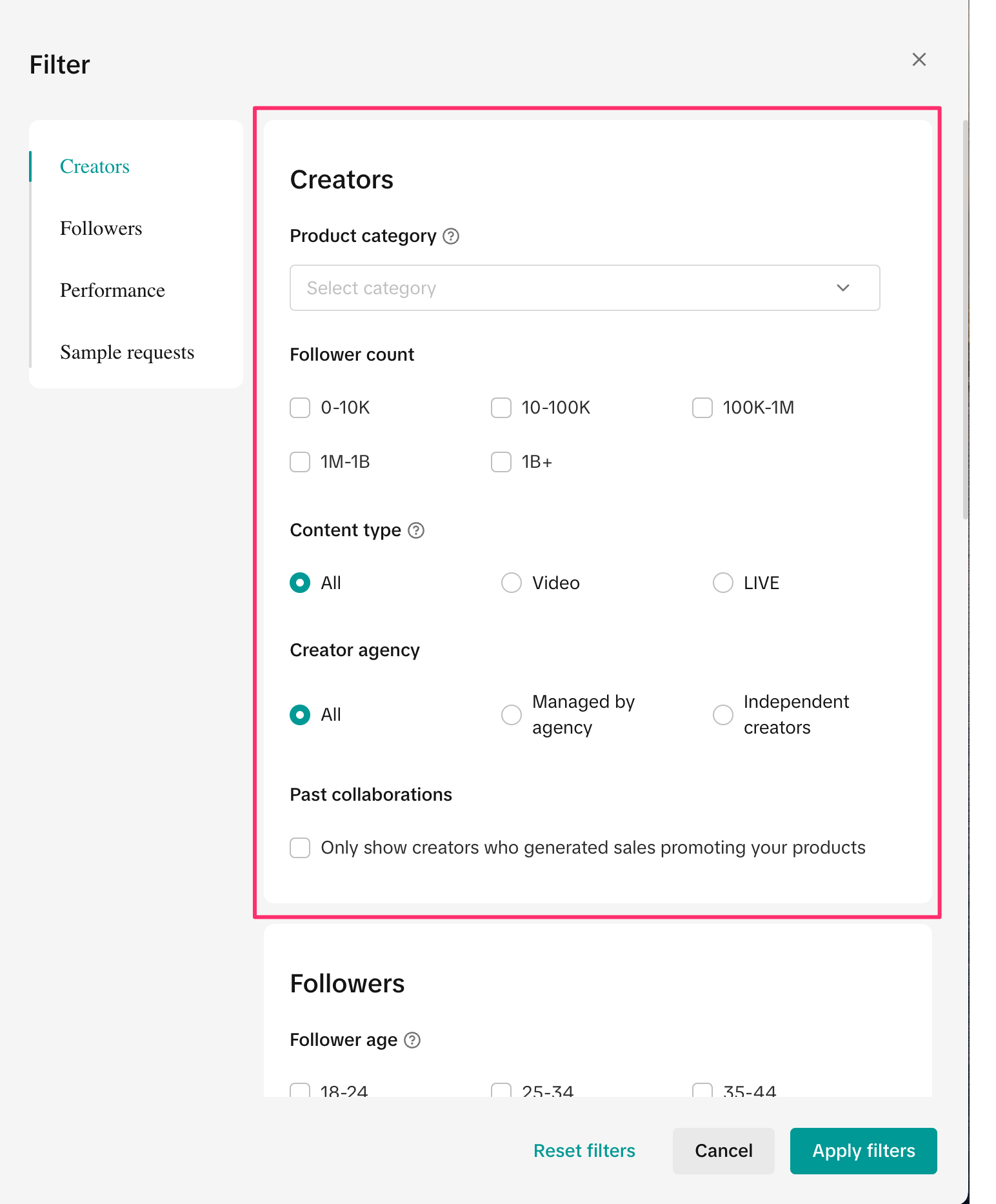Tick the 100K-1M follower count option
996x1204 pixels.
[x=702, y=408]
